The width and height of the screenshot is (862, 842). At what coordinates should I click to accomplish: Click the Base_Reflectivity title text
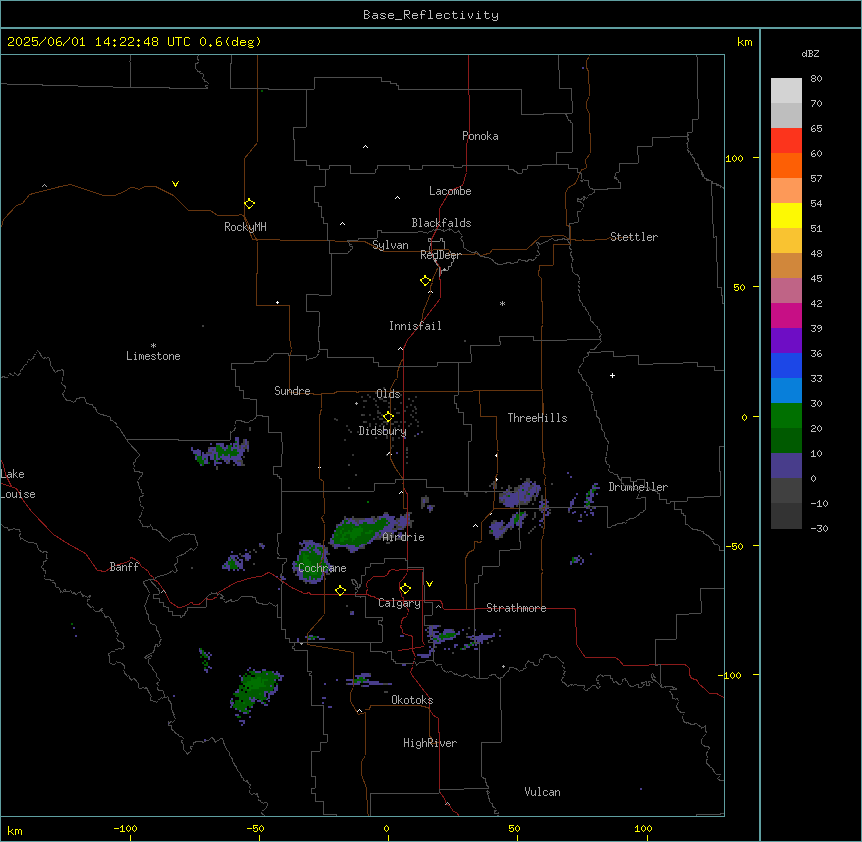tap(431, 15)
